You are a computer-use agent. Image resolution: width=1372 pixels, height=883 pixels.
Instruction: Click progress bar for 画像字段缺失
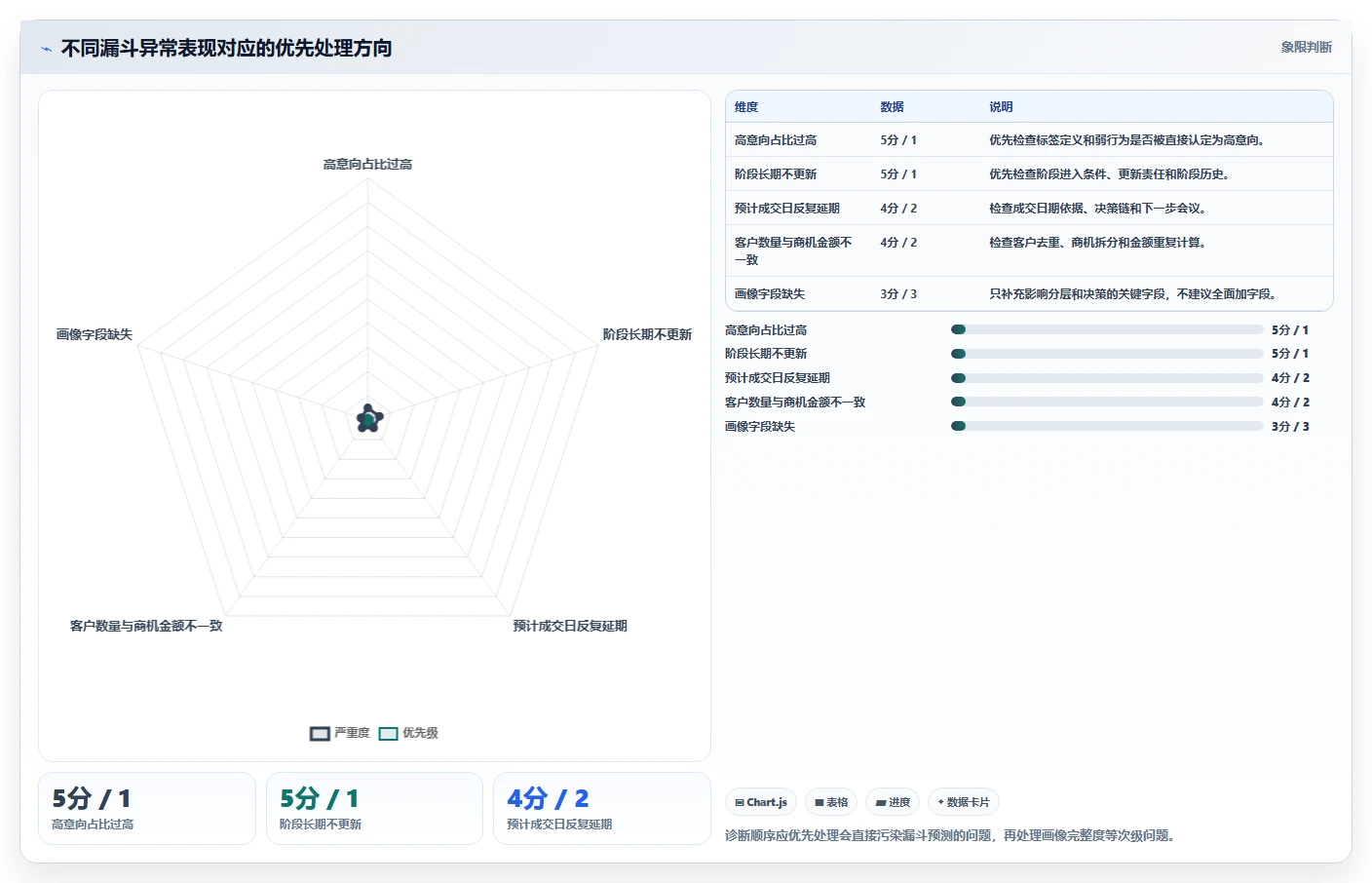[x=1107, y=426]
